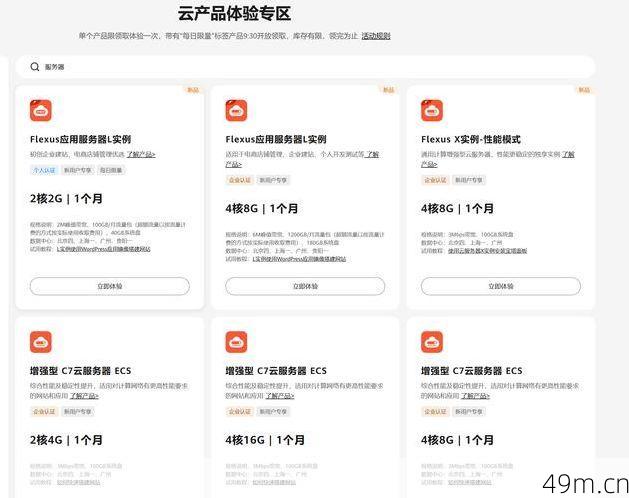This screenshot has width=629, height=498.
Task: Click 立即体验 button for 2核2G Flexus L实例
Action: tap(110, 286)
